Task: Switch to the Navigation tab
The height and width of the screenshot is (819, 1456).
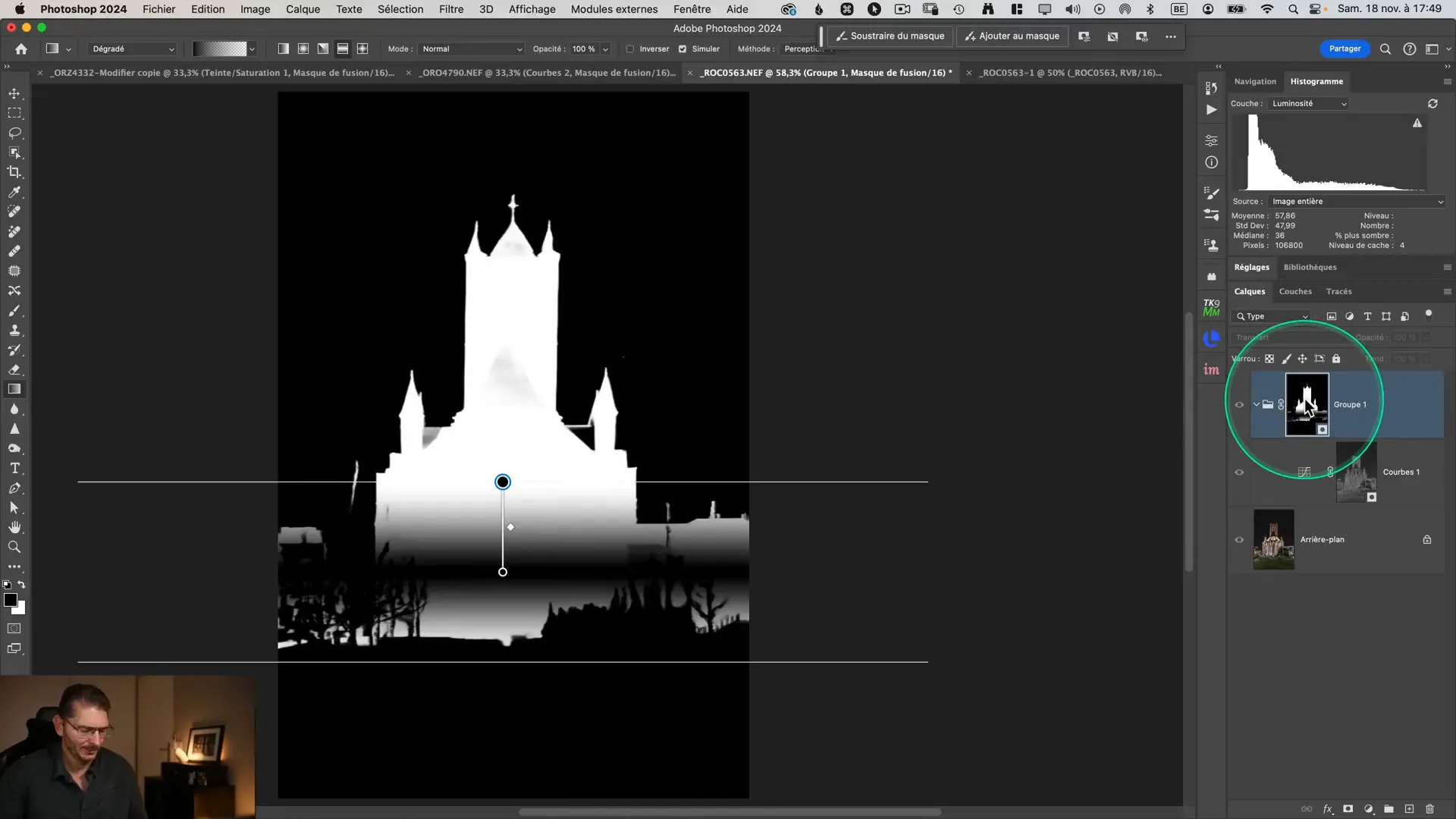Action: tap(1255, 81)
